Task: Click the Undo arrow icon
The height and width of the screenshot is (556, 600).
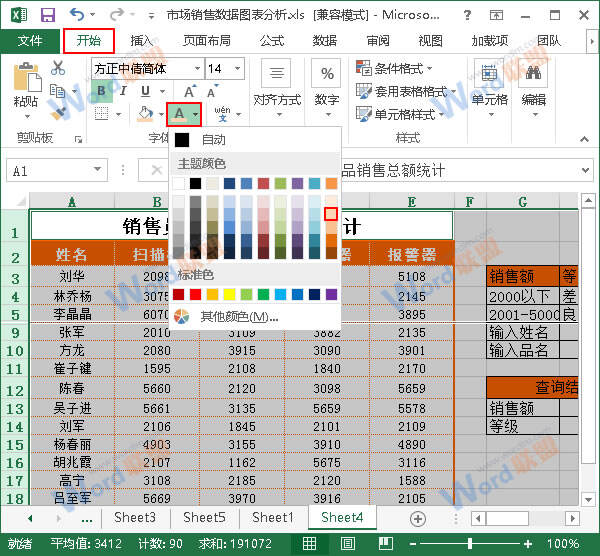Action: point(78,15)
